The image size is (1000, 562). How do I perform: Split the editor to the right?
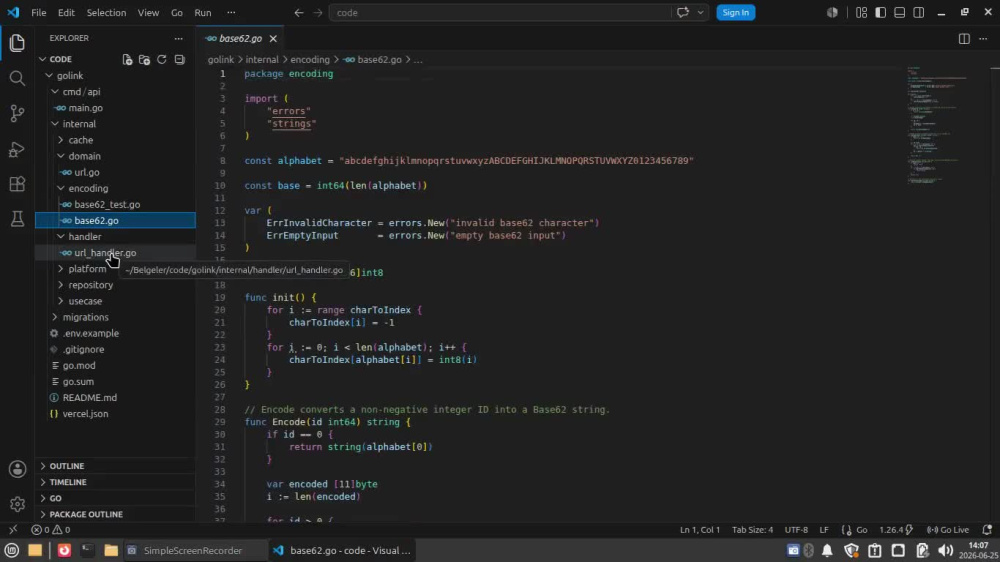tap(964, 39)
